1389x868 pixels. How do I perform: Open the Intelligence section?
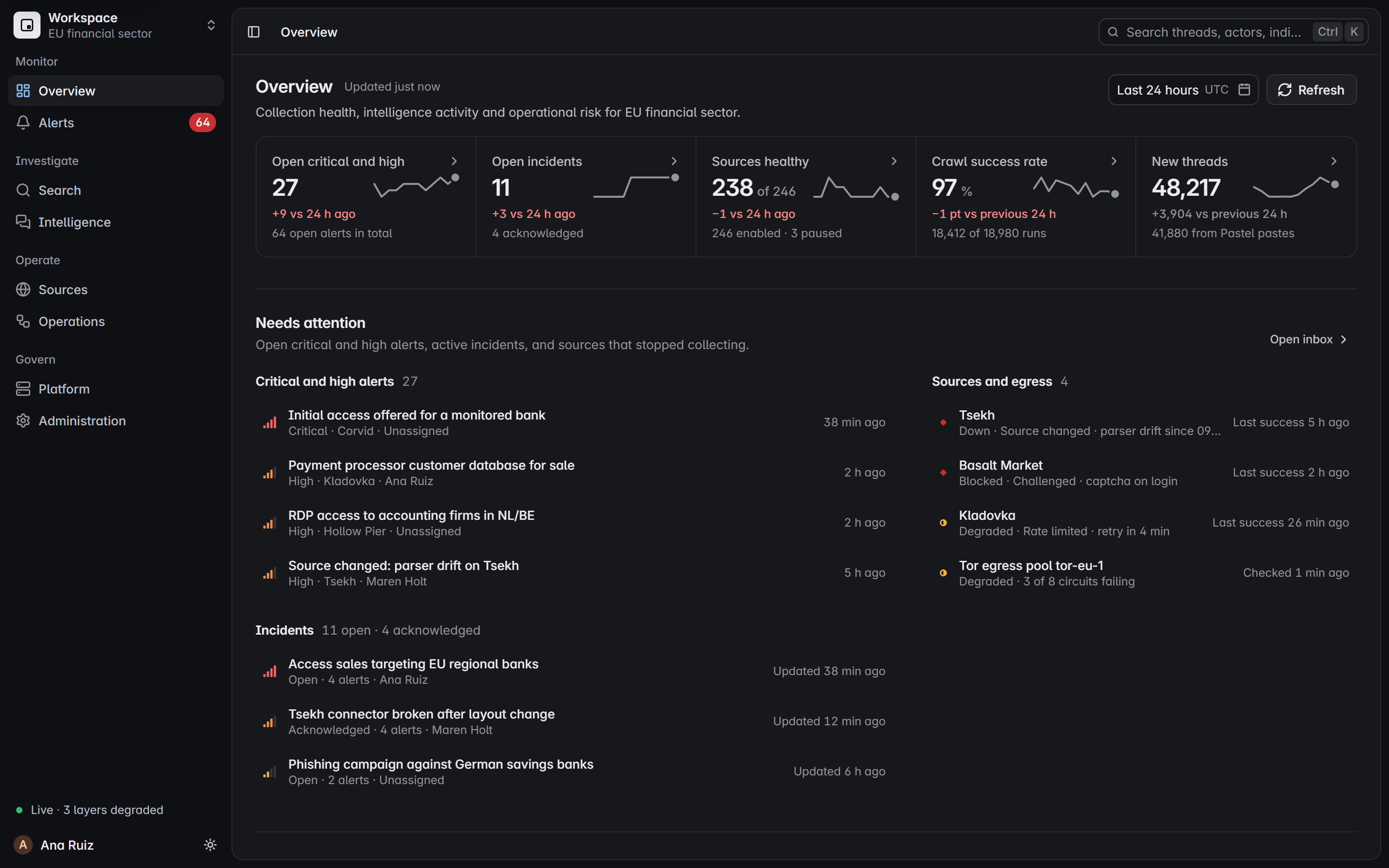(115, 222)
